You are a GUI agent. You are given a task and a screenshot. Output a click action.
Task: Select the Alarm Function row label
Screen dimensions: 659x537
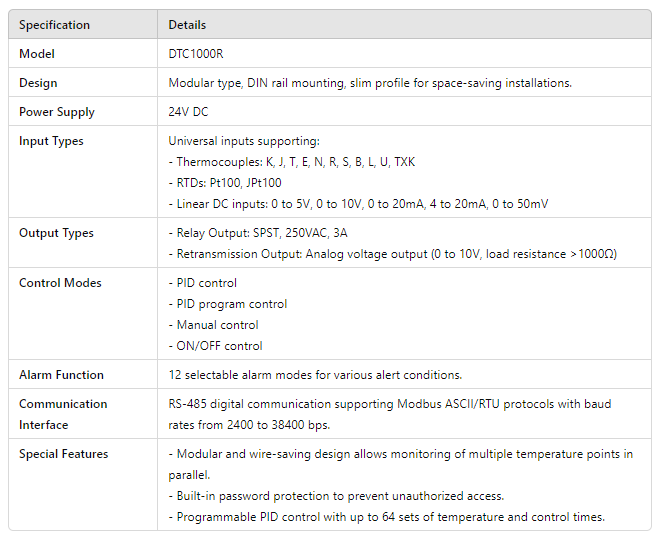[61, 375]
